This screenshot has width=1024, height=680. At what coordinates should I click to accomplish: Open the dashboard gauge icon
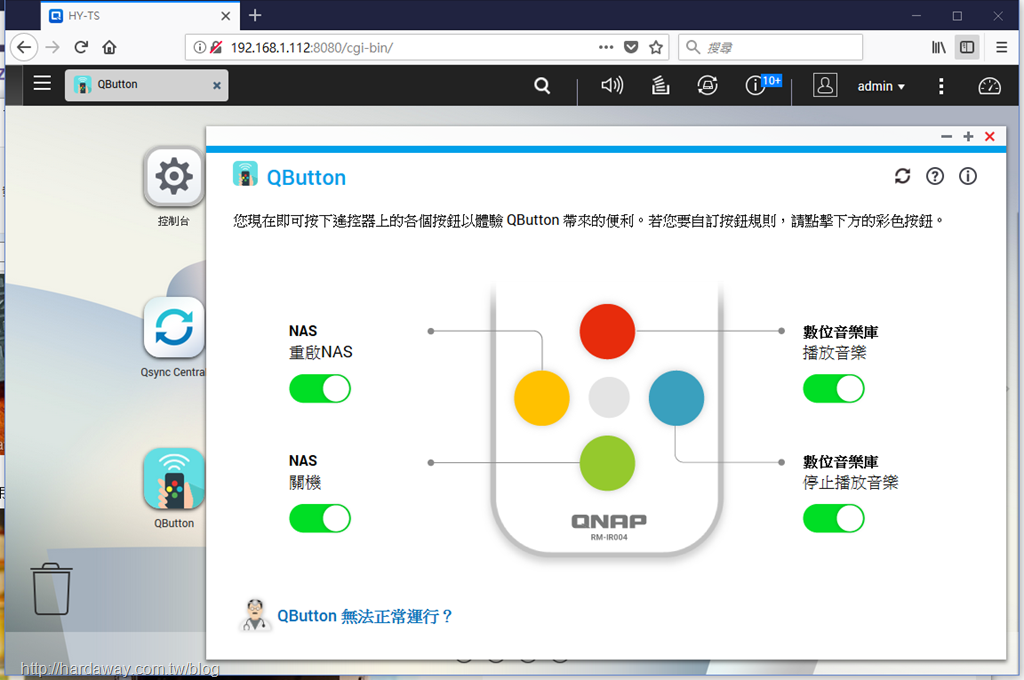coord(989,86)
